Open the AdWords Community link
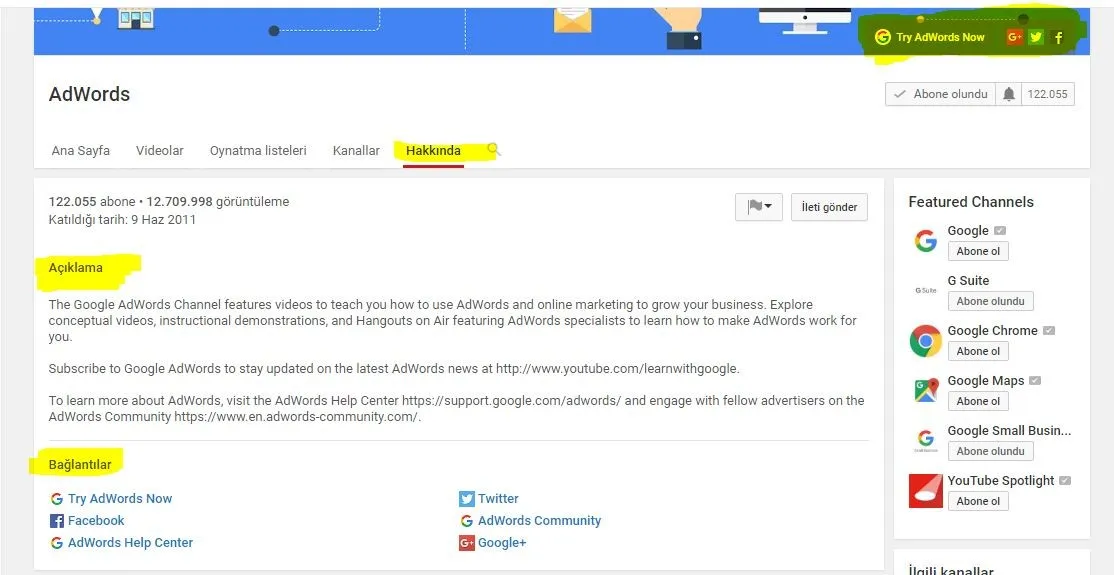 pos(539,521)
